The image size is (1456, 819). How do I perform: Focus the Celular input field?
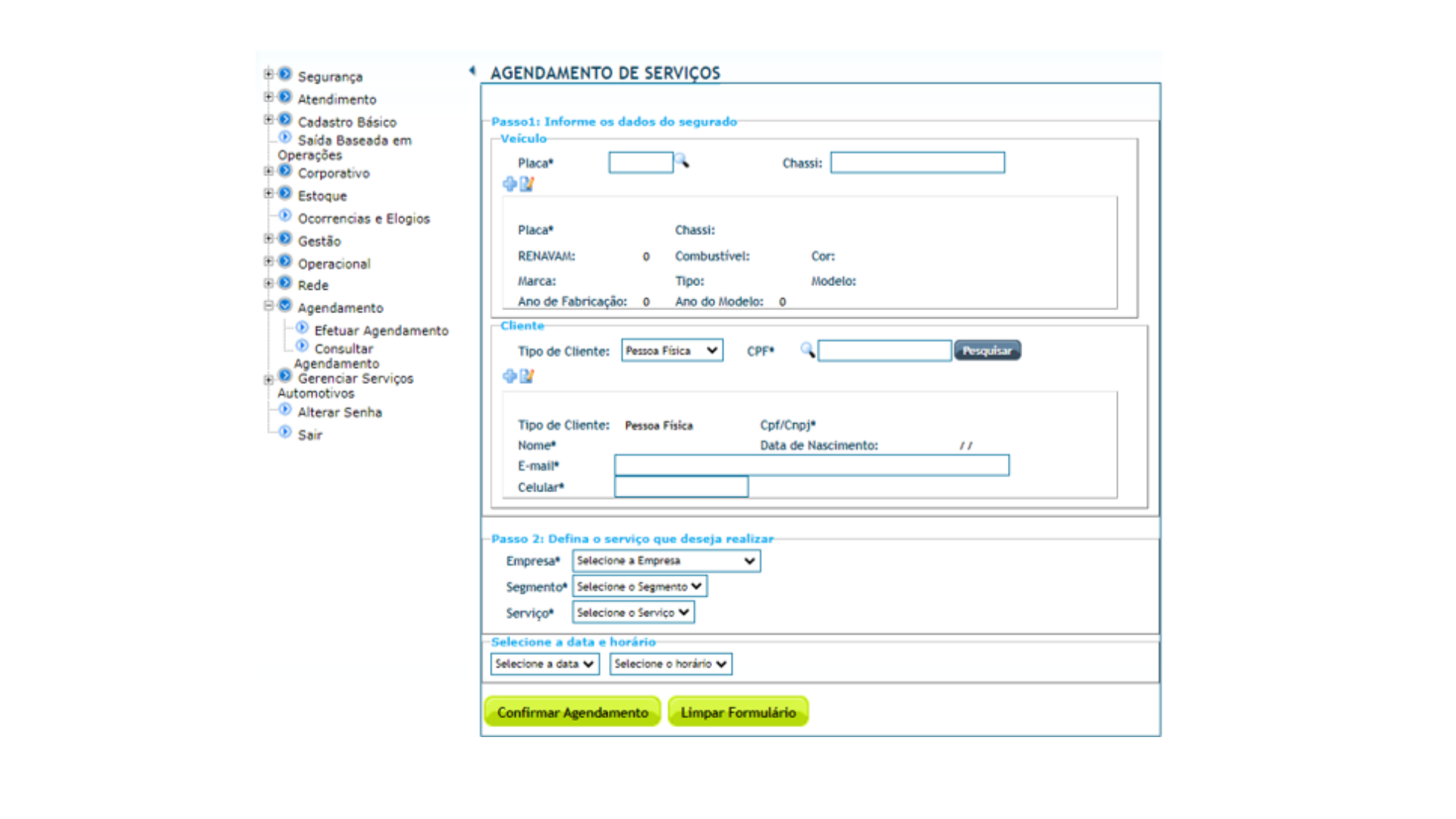(681, 486)
